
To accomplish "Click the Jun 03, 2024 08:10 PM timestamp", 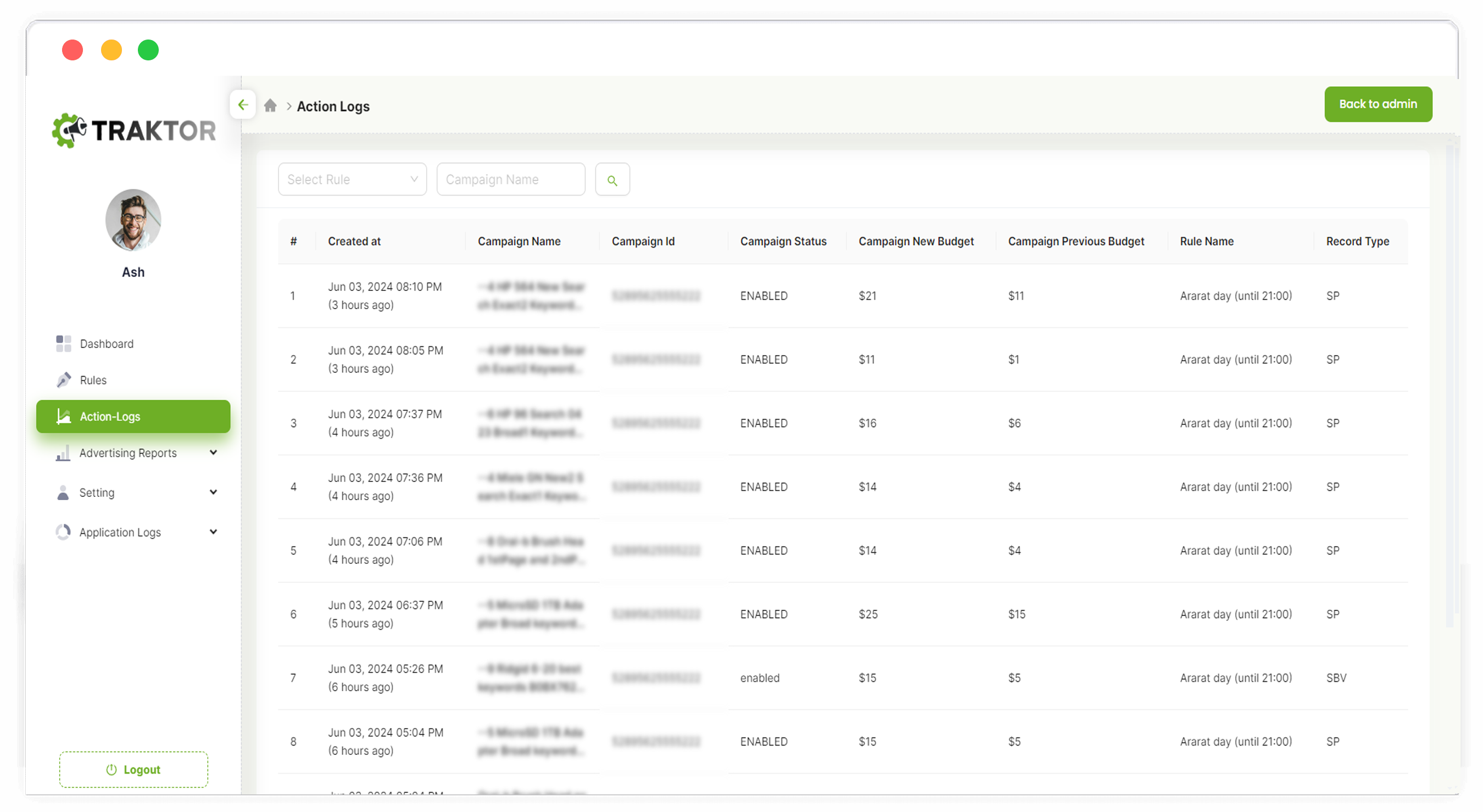I will pyautogui.click(x=384, y=287).
